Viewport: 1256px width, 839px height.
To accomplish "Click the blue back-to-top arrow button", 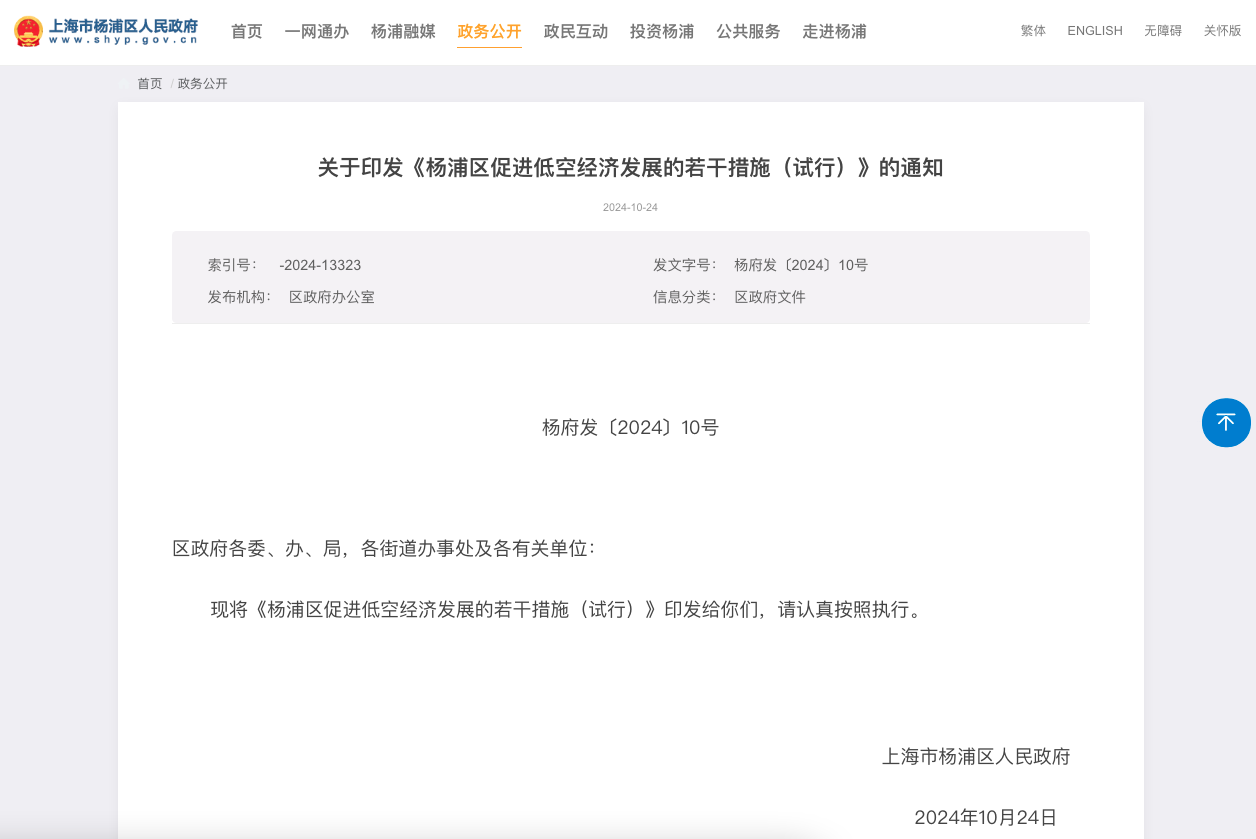I will (x=1226, y=422).
